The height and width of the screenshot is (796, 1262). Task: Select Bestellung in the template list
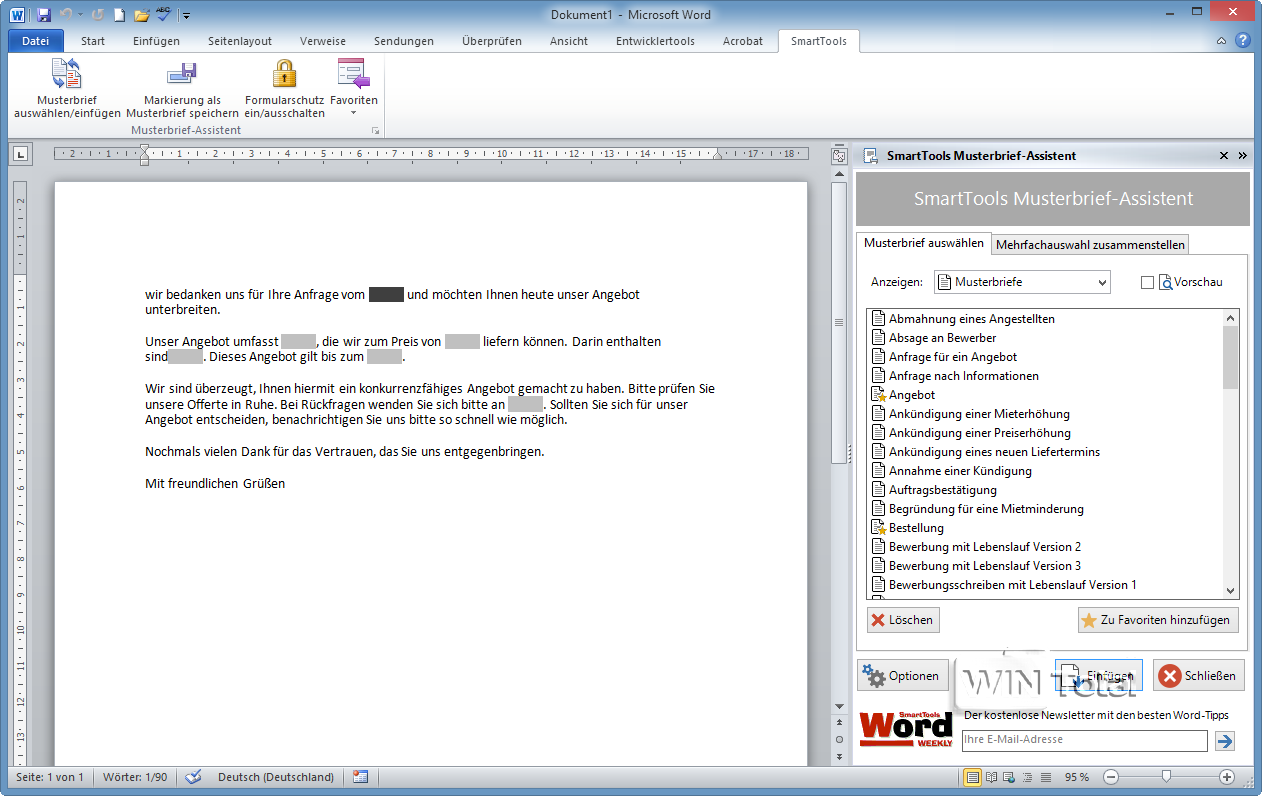(916, 528)
